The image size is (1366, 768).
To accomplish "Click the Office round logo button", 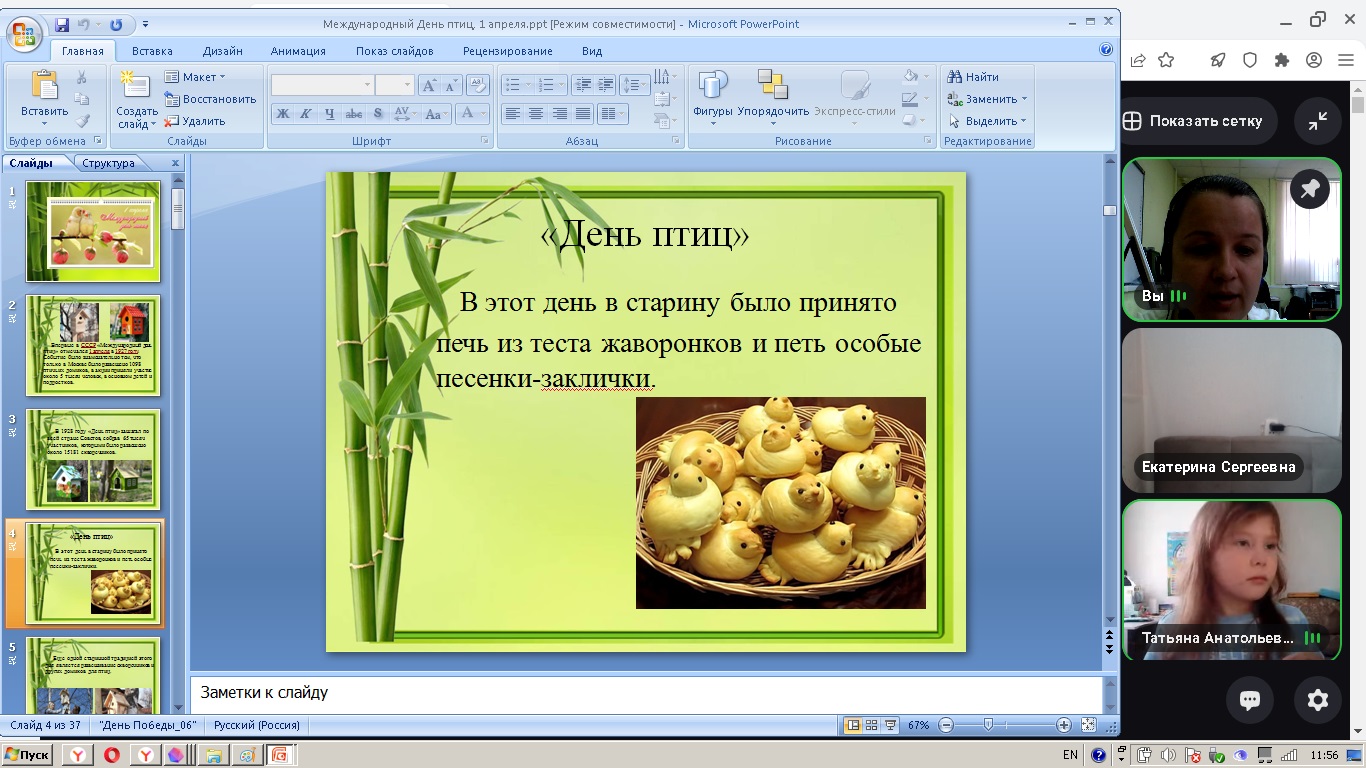I will click(23, 33).
